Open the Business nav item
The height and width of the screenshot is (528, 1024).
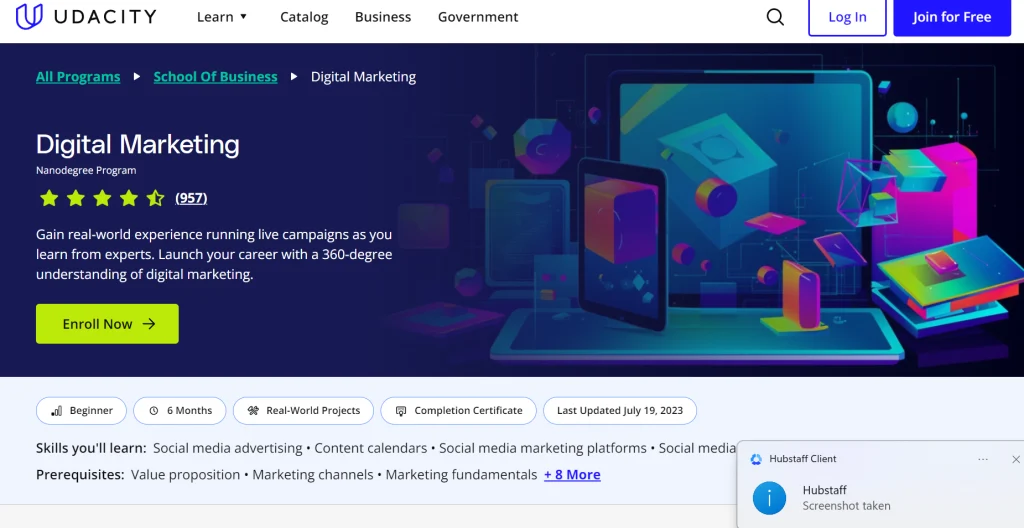point(383,17)
